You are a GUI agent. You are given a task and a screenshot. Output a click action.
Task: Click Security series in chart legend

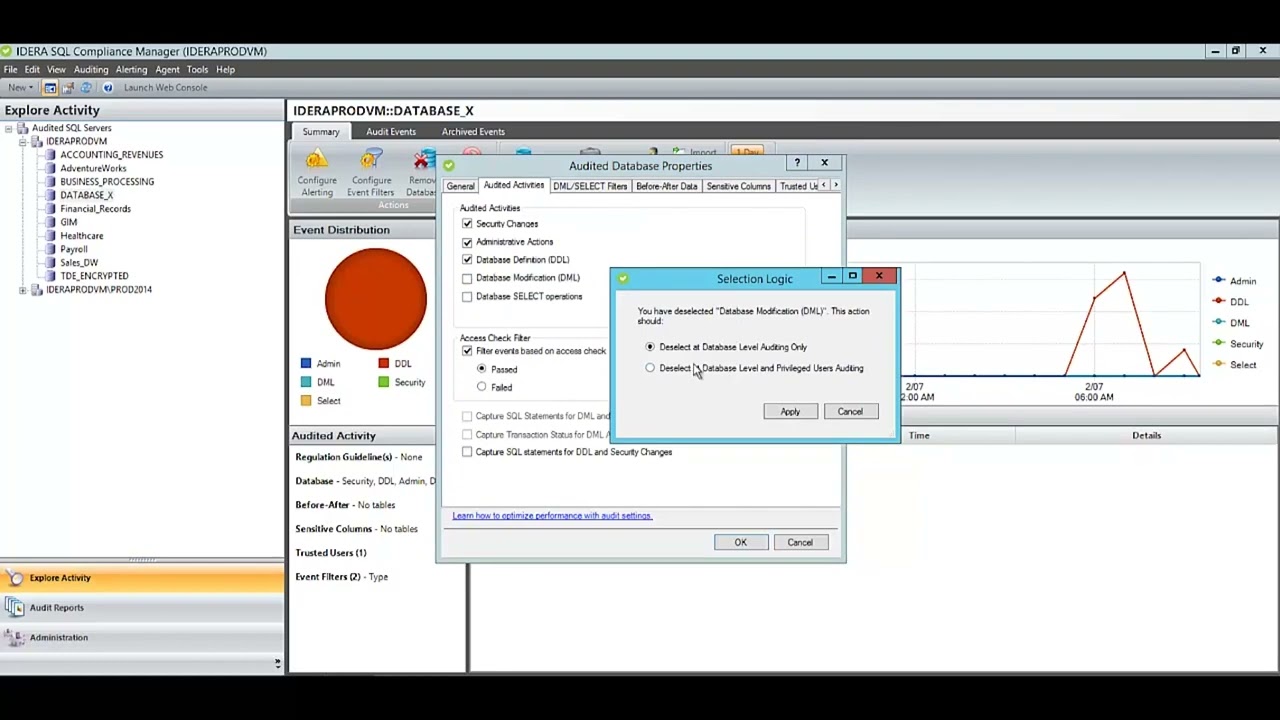coord(1238,344)
